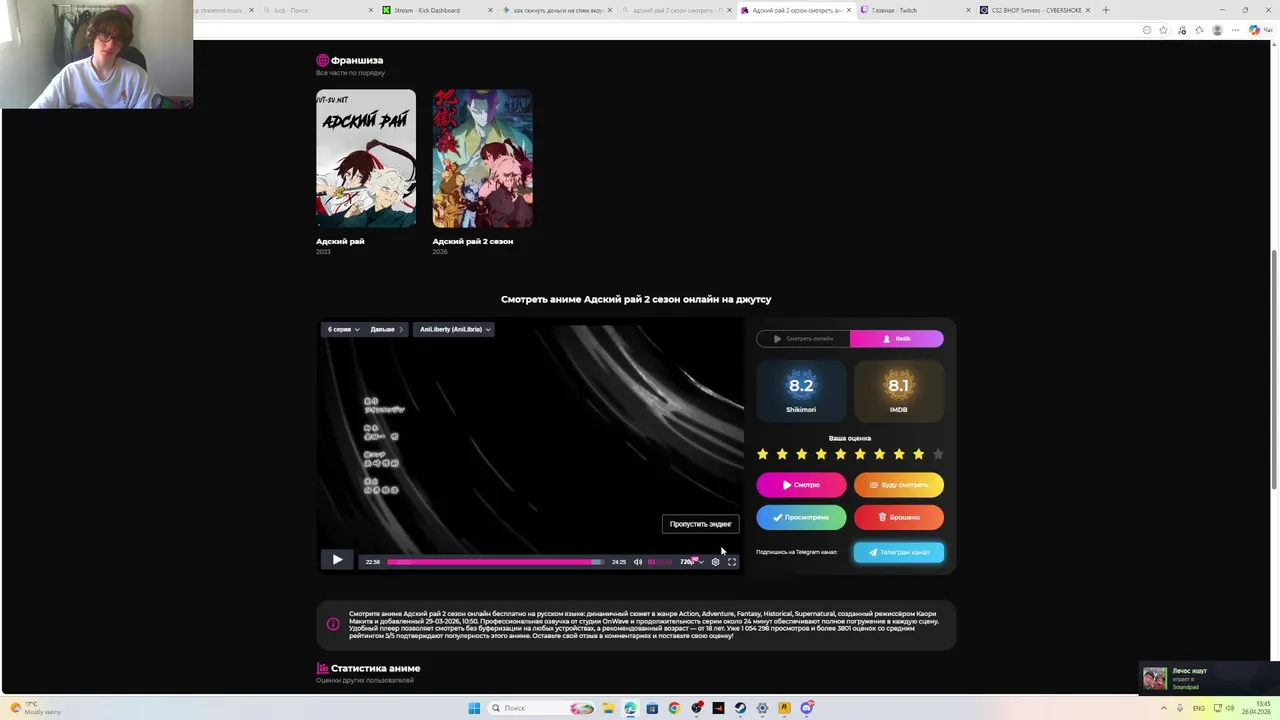Open the player settings gear
Image resolution: width=1280 pixels, height=720 pixels.
[715, 562]
